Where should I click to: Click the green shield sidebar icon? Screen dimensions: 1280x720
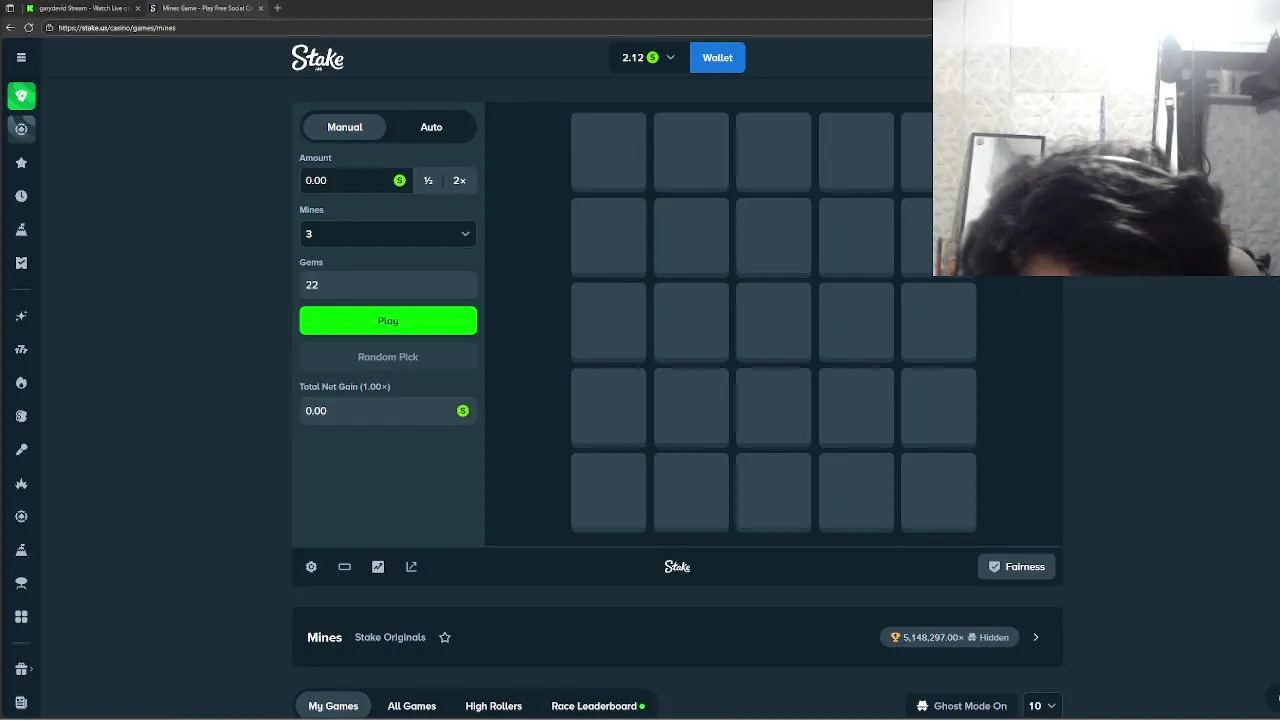(21, 96)
